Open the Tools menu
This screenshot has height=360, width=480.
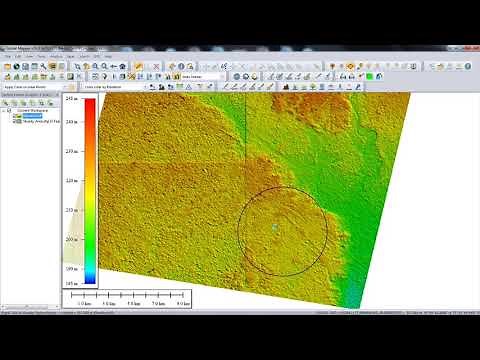[x=41, y=56]
